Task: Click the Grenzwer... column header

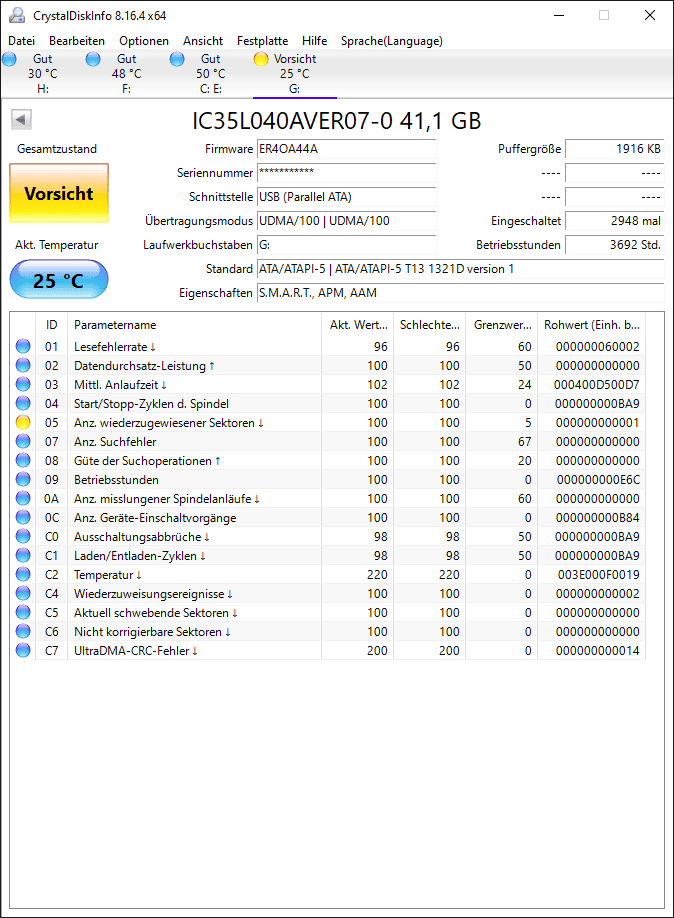Action: tap(502, 324)
